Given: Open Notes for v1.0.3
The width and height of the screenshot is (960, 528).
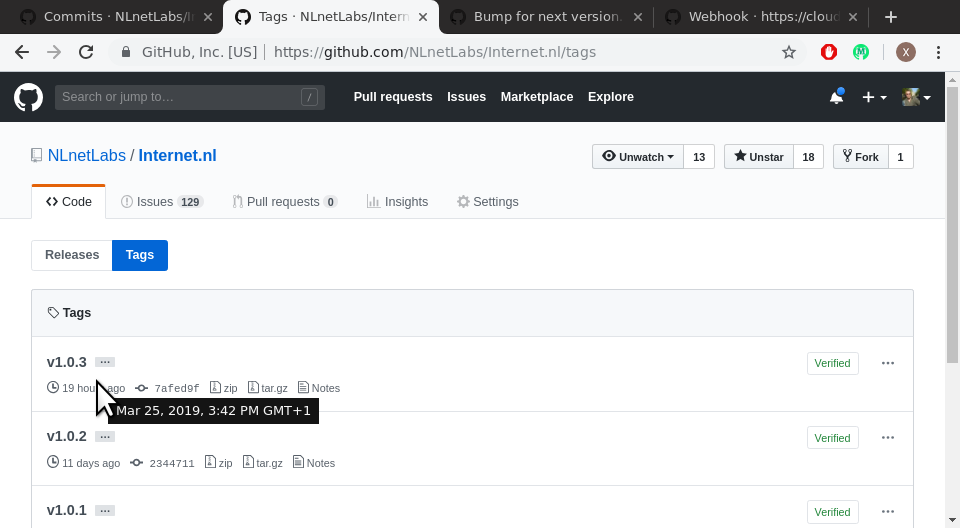Looking at the screenshot, I should click(x=319, y=388).
